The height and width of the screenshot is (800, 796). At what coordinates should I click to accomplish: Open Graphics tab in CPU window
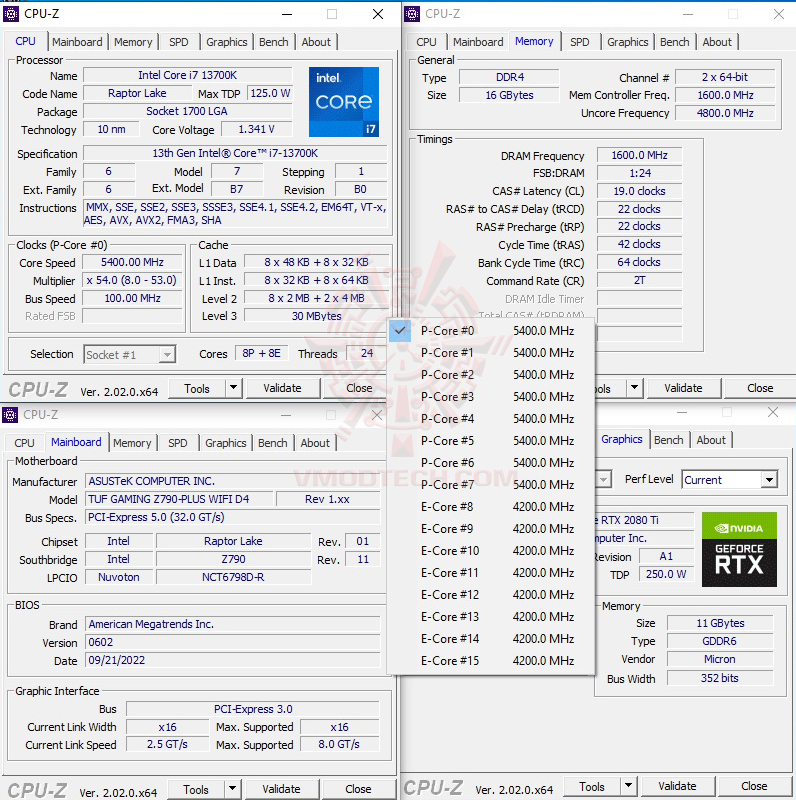[x=227, y=42]
